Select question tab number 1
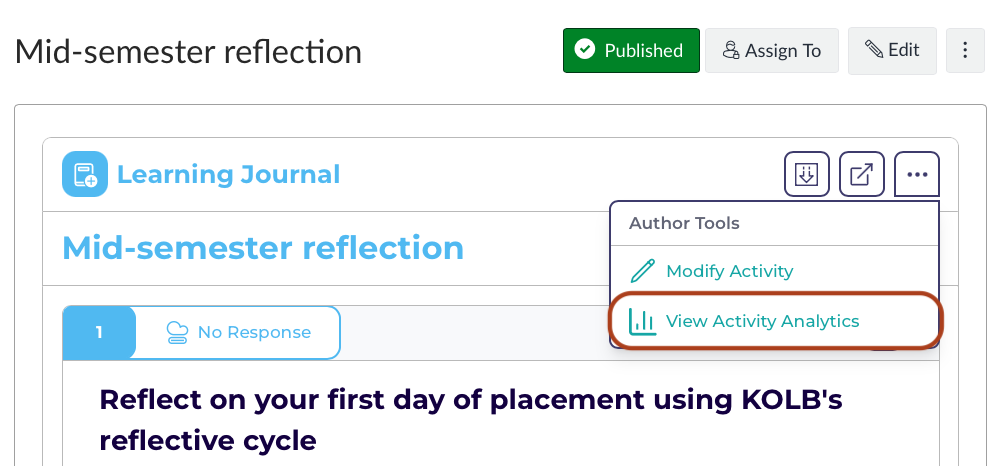Image resolution: width=998 pixels, height=466 pixels. 99,332
